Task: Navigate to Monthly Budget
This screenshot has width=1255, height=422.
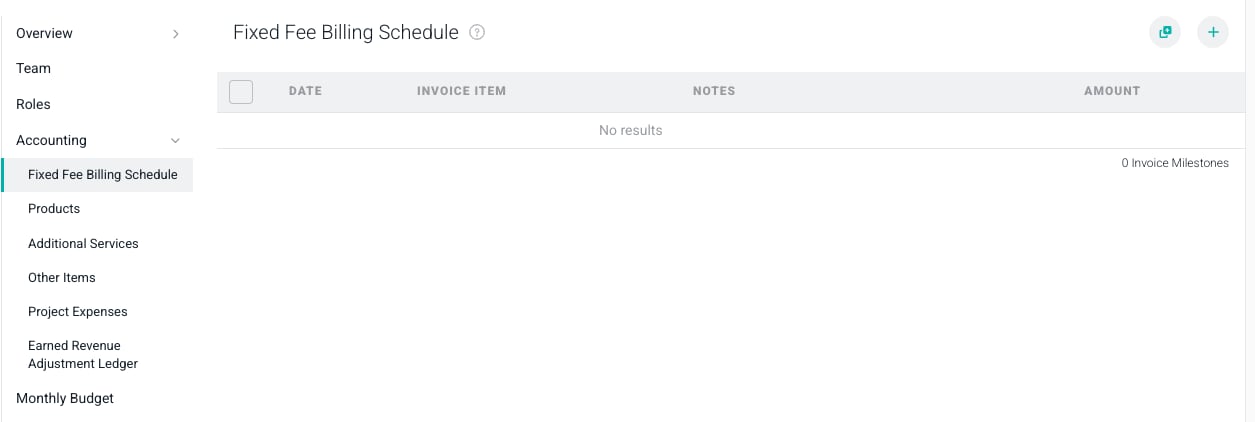Action: click(x=65, y=398)
